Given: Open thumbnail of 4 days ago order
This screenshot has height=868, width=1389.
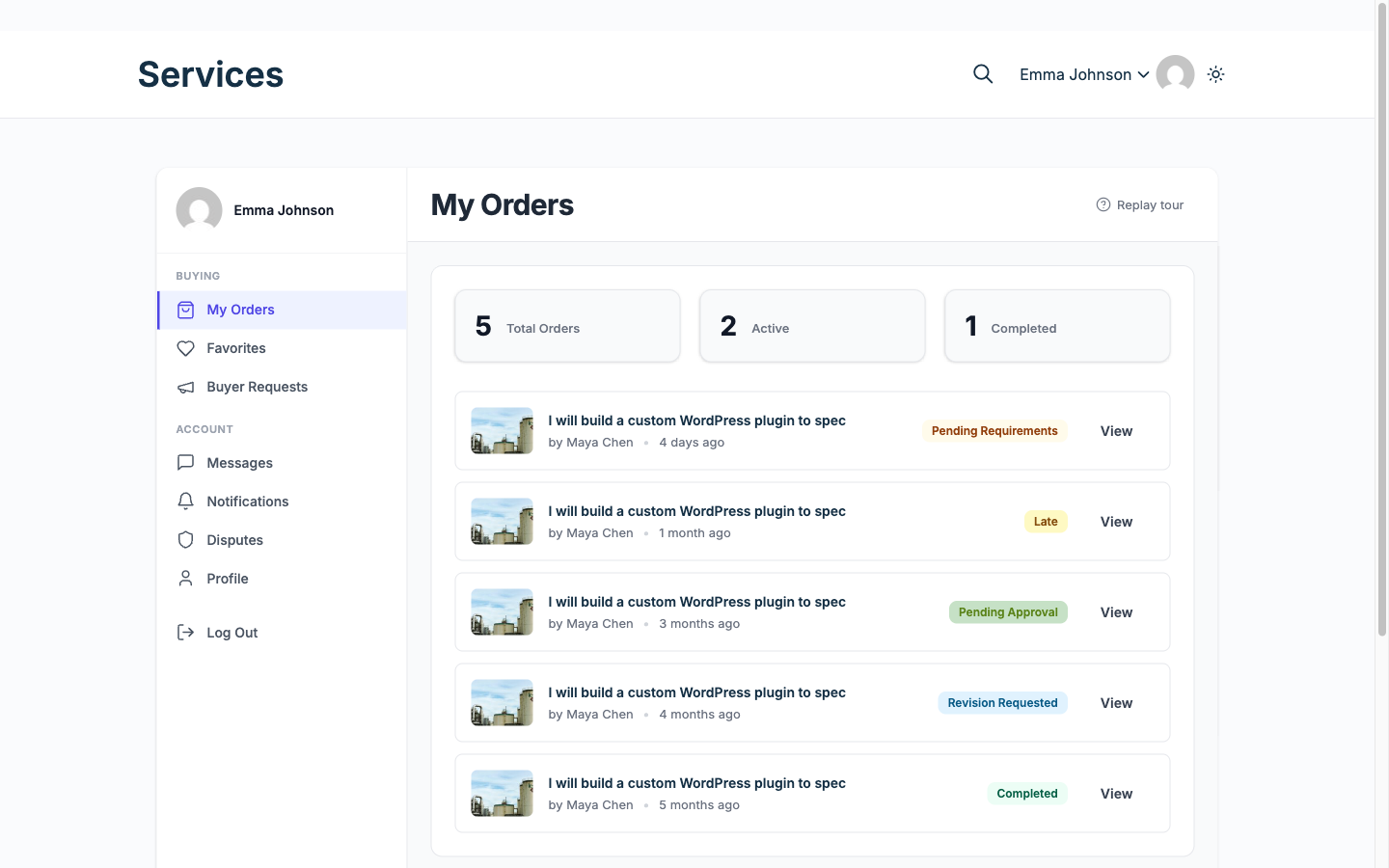Looking at the screenshot, I should 502,431.
